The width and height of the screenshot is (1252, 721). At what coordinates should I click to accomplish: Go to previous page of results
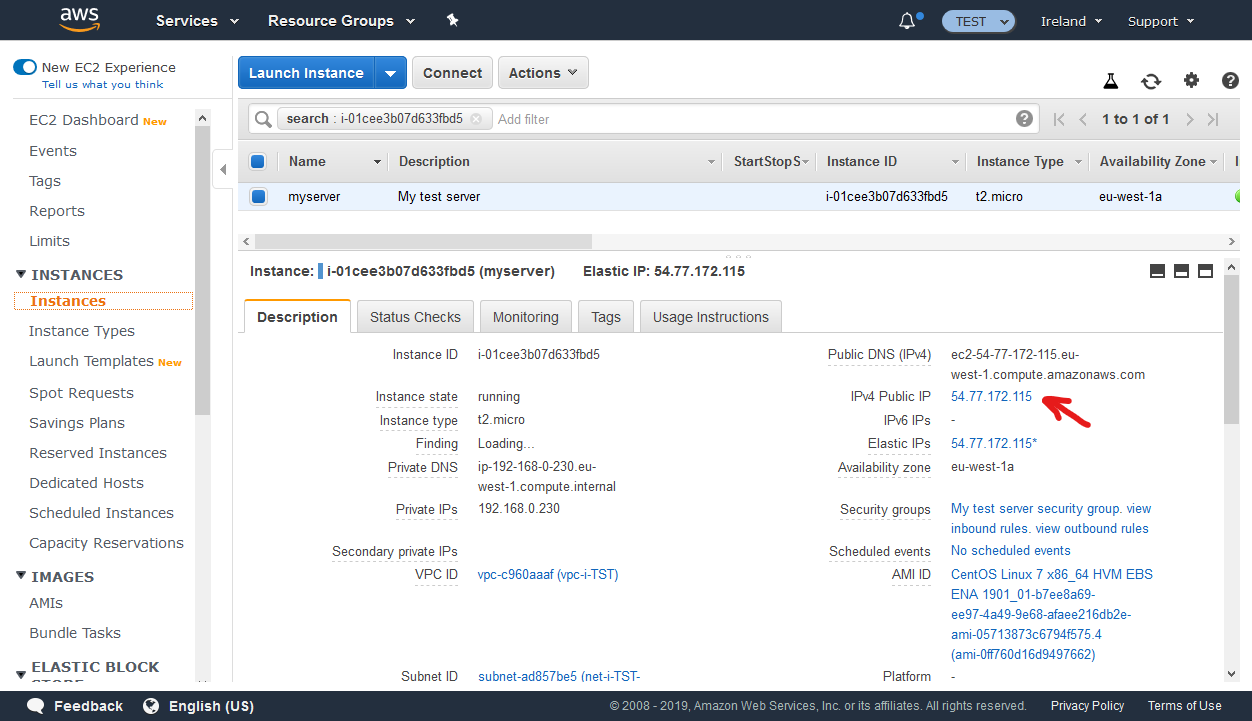click(1083, 119)
